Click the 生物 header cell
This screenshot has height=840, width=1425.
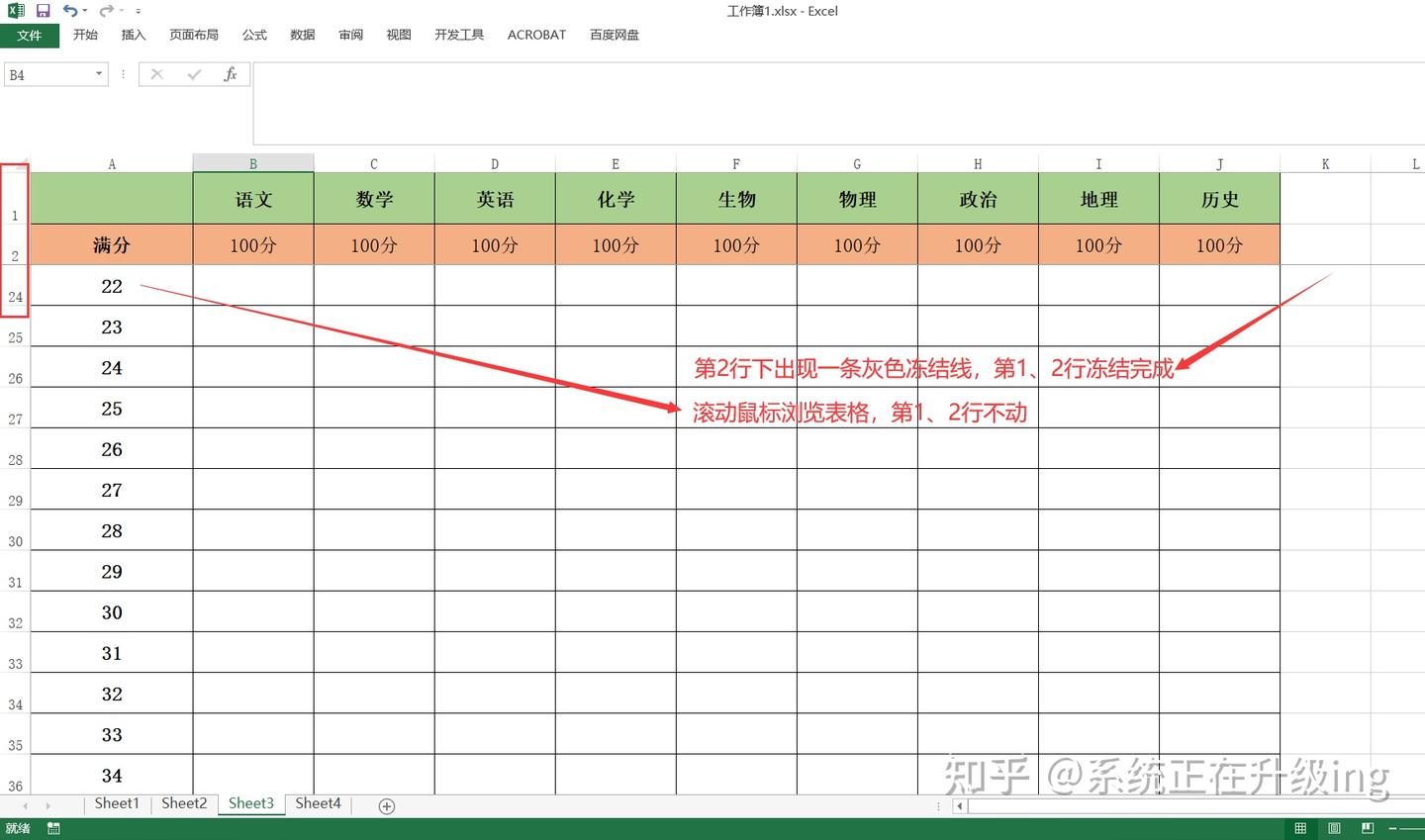click(736, 199)
